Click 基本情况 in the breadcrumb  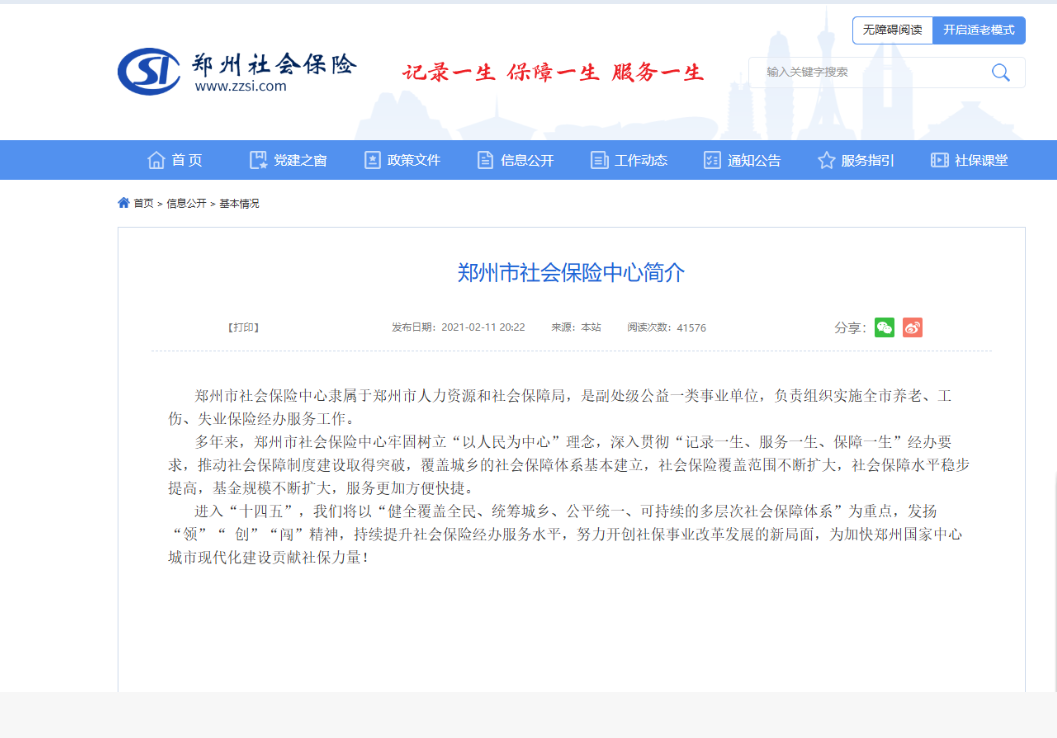pos(239,203)
